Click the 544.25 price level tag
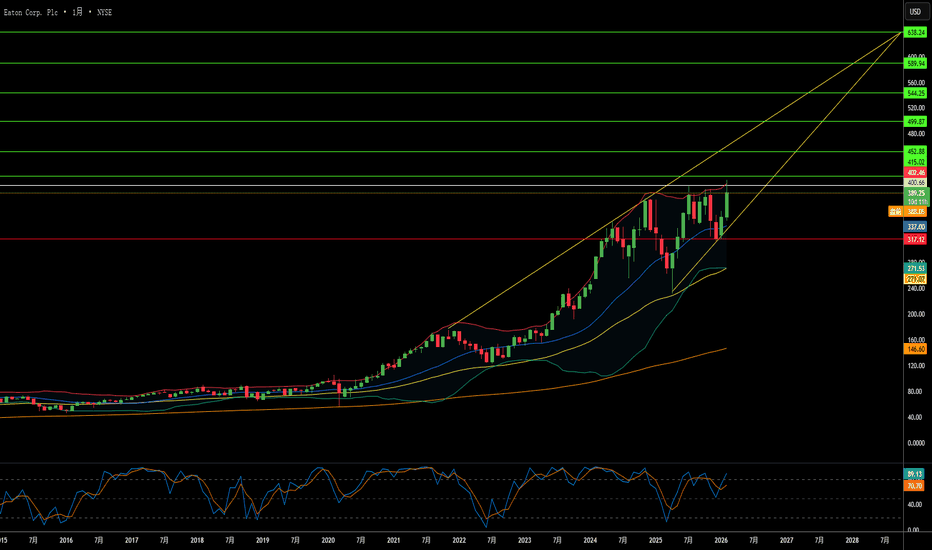 915,92
